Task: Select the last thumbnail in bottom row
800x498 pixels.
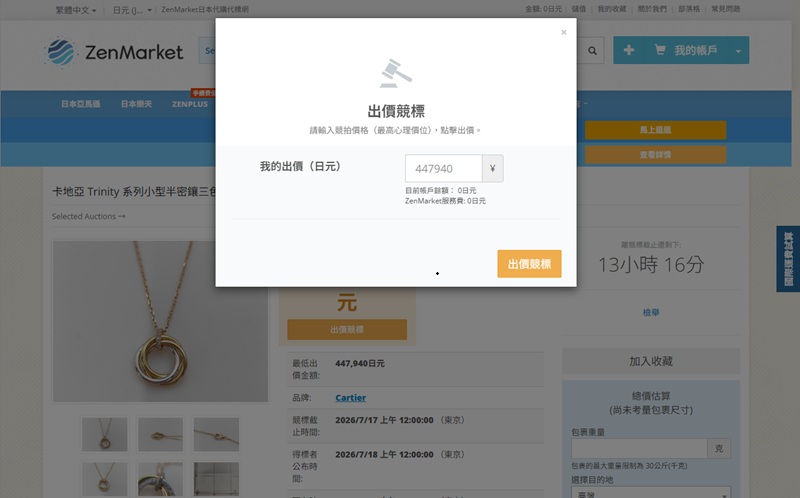Action: [x=216, y=479]
